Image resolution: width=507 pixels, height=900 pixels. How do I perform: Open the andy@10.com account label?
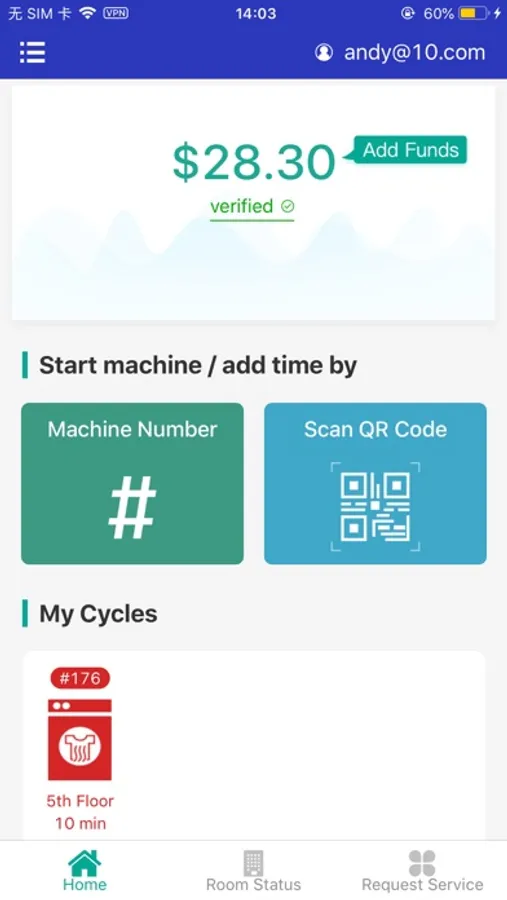point(415,52)
